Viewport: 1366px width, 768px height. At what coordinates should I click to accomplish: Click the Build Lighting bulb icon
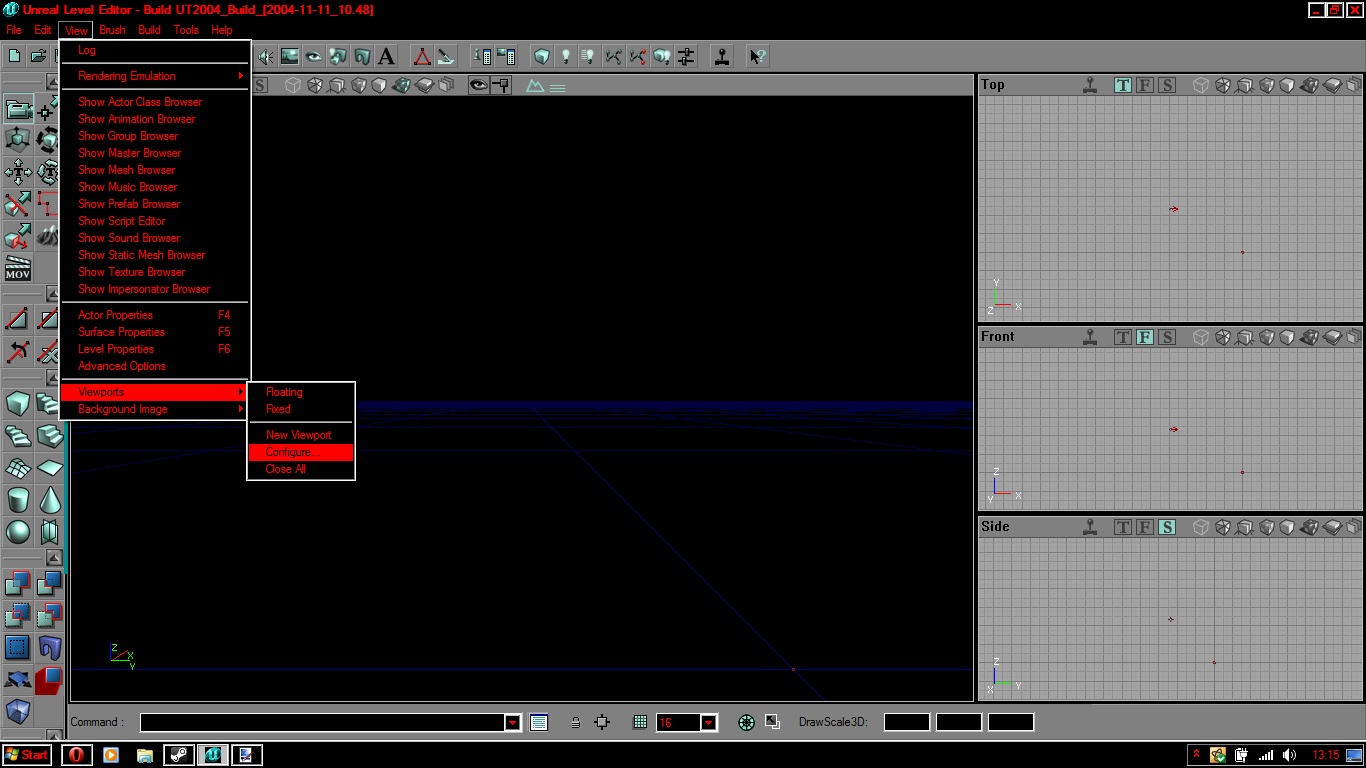coord(566,57)
